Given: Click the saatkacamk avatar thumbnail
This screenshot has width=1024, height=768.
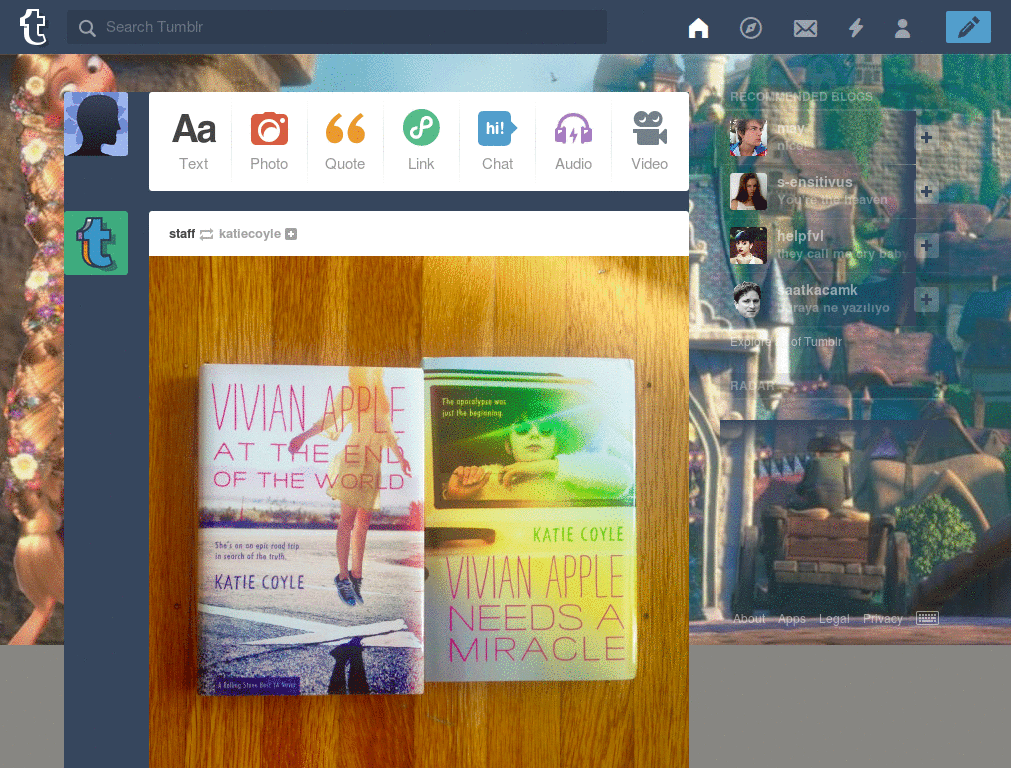Looking at the screenshot, I should (748, 300).
